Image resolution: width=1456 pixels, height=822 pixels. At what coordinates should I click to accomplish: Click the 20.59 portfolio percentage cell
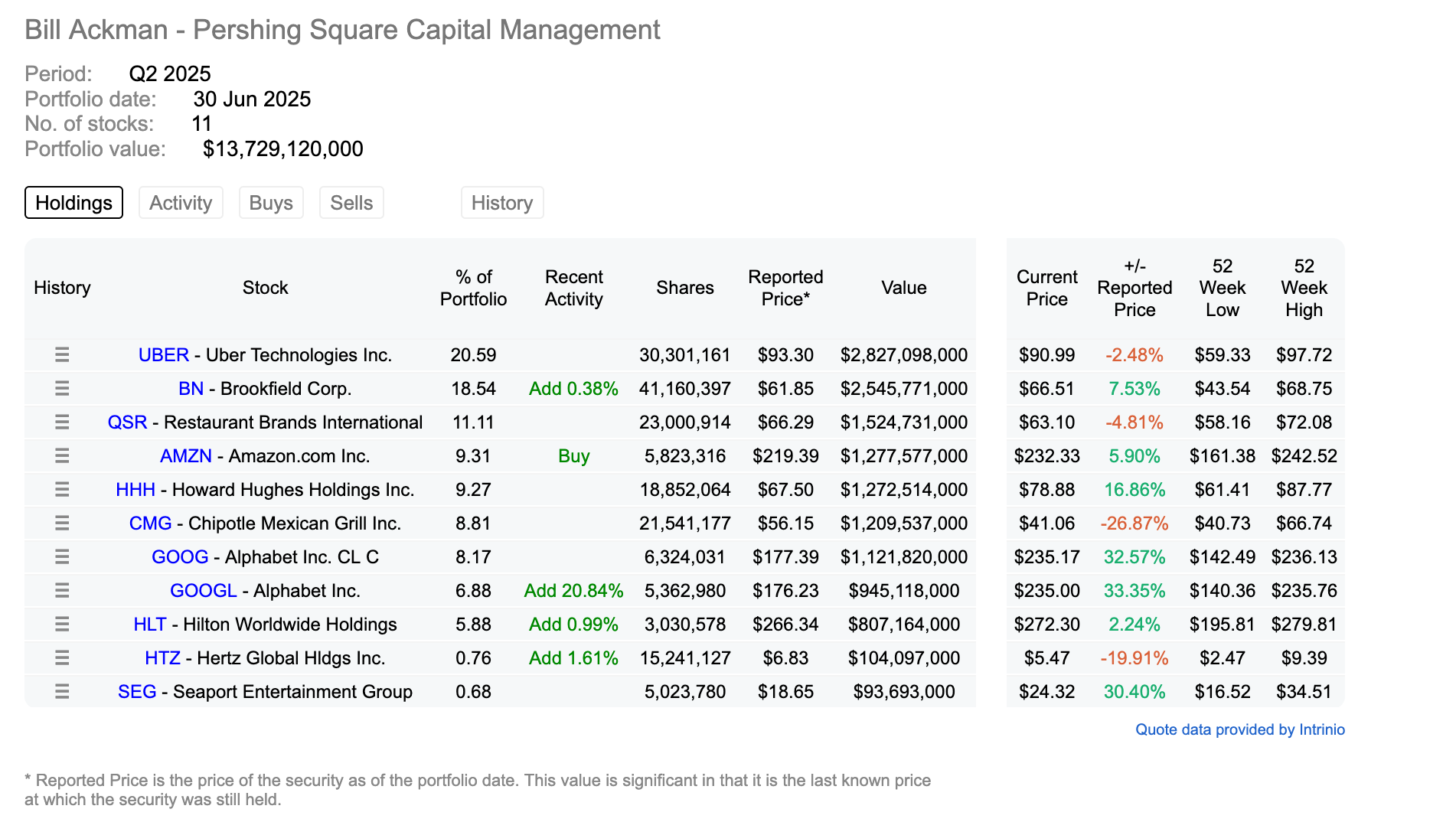pos(473,355)
